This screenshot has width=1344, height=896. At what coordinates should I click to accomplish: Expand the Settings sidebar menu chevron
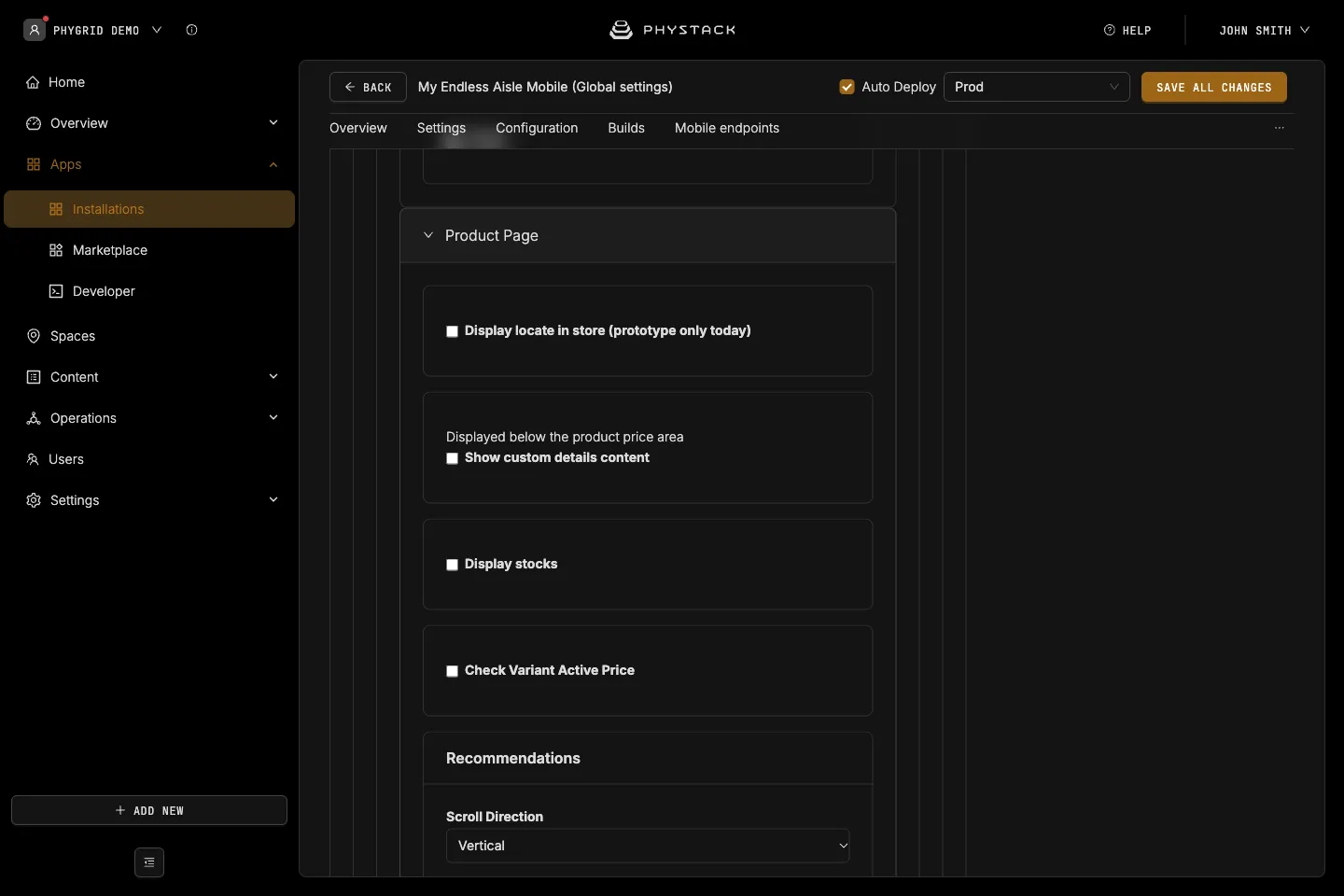click(x=273, y=500)
